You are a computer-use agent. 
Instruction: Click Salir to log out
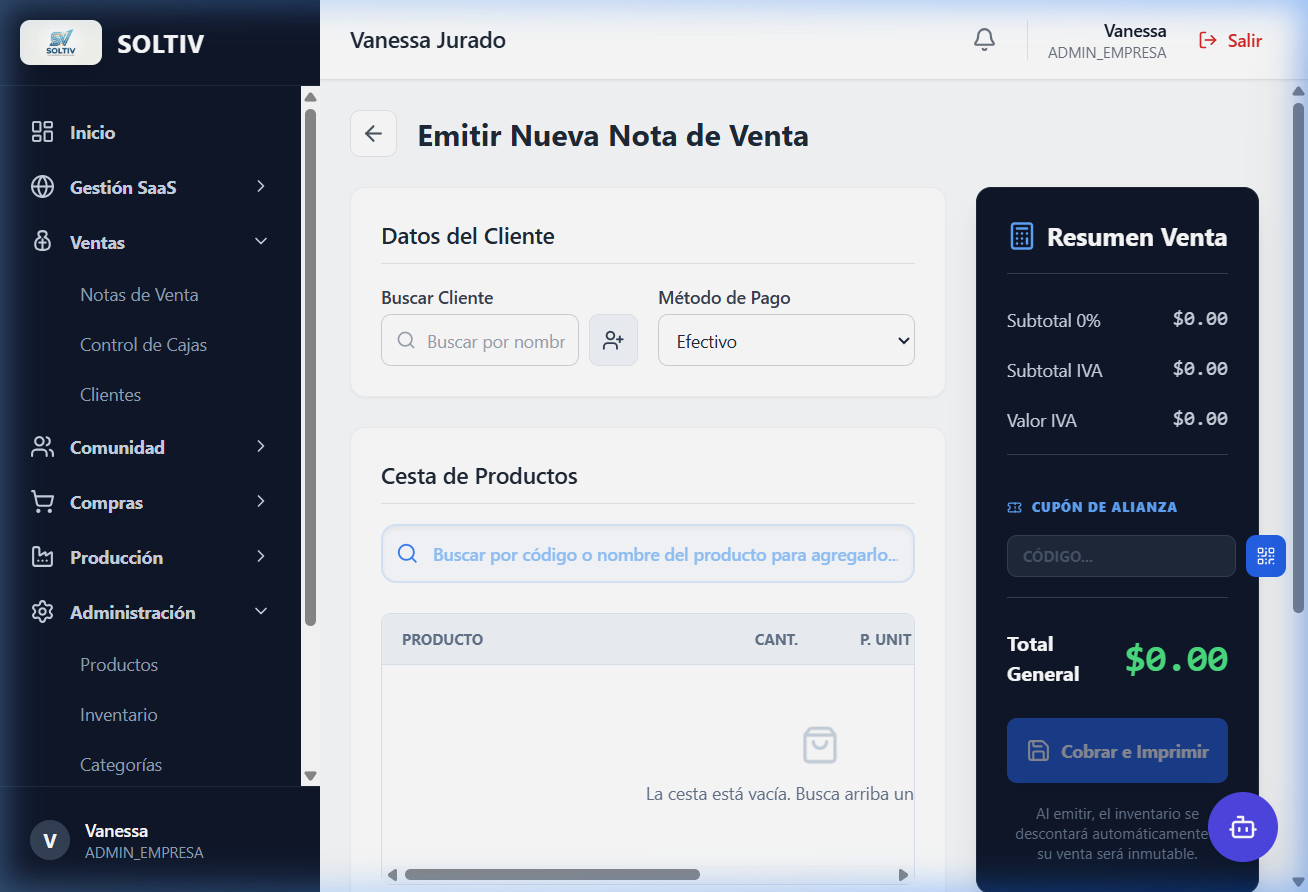pos(1230,41)
